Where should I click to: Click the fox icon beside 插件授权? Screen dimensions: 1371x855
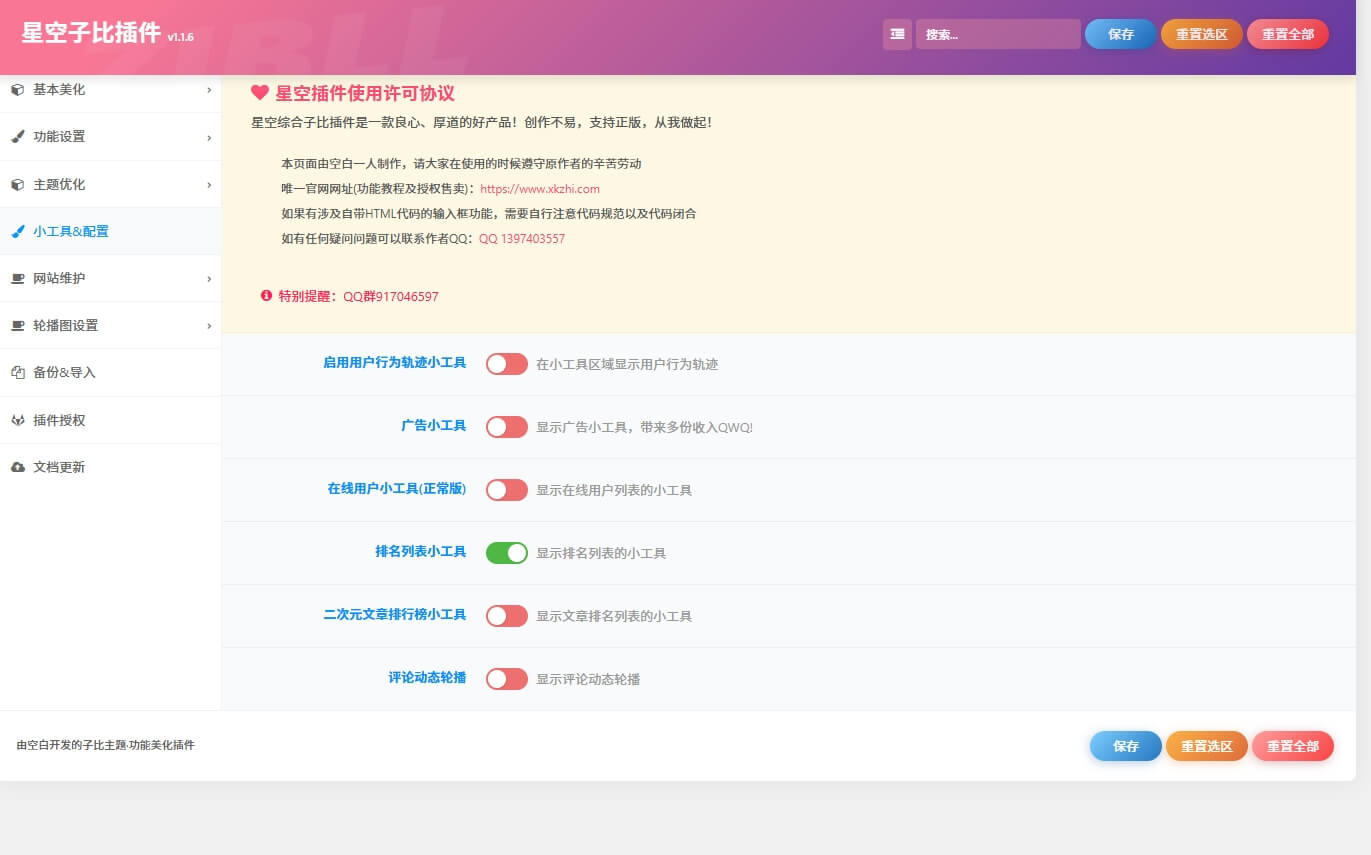point(17,421)
